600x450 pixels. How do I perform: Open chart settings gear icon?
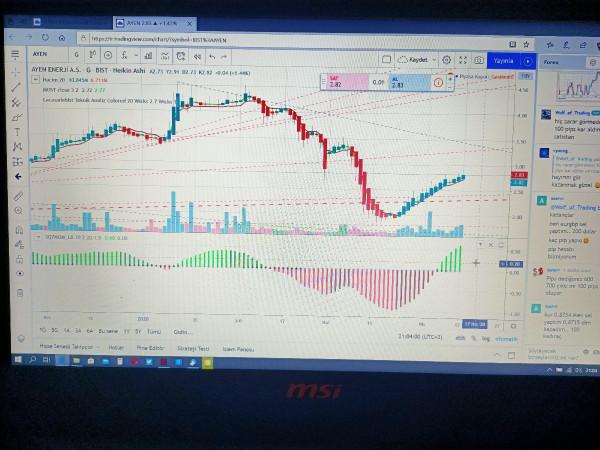click(x=447, y=60)
